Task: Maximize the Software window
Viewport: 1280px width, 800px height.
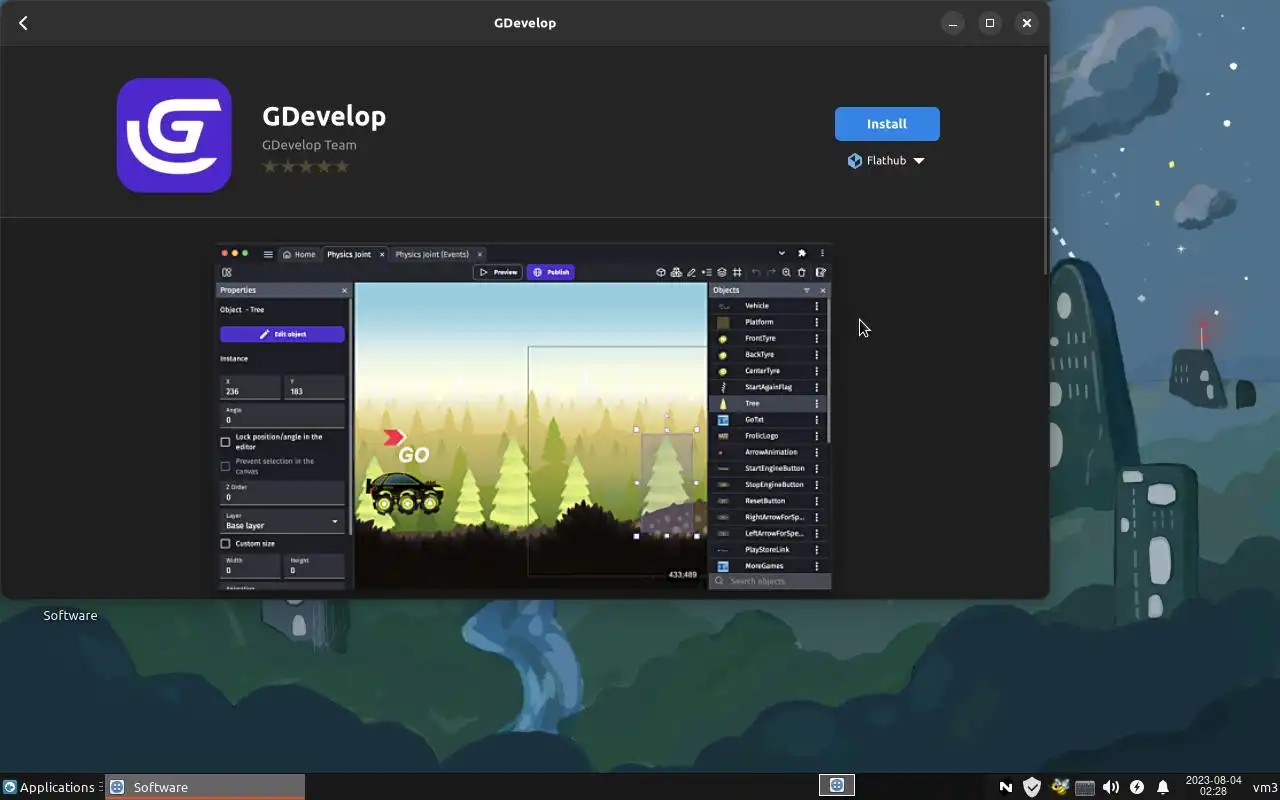Action: tap(990, 23)
